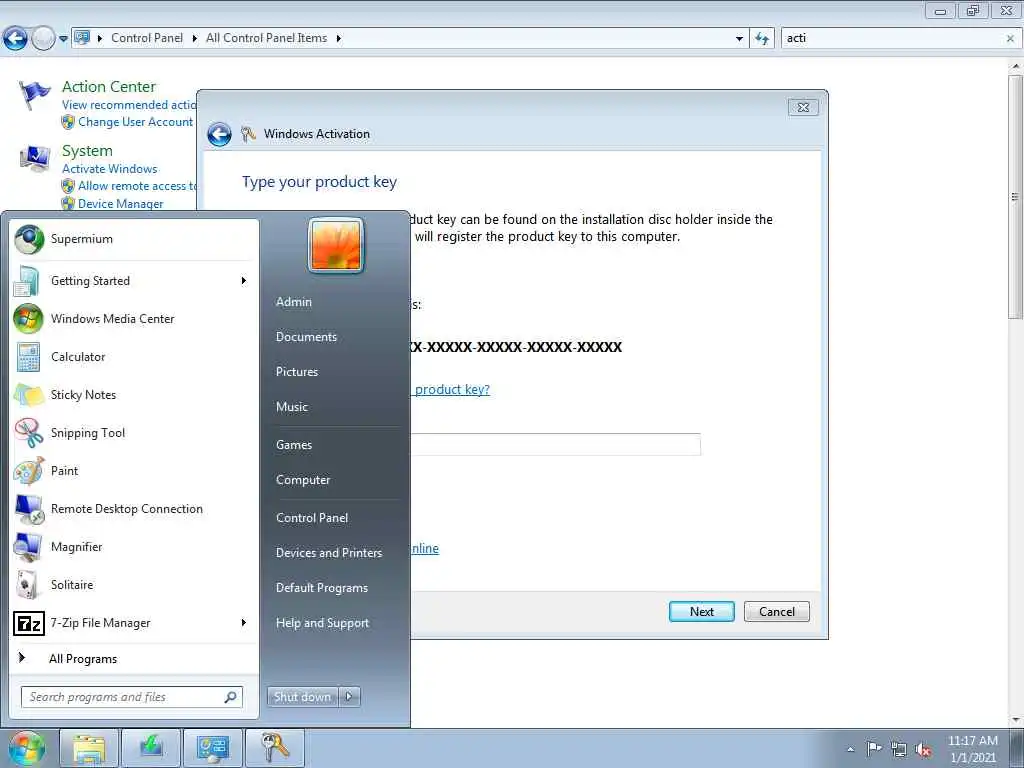Open the System heading link

(x=88, y=151)
